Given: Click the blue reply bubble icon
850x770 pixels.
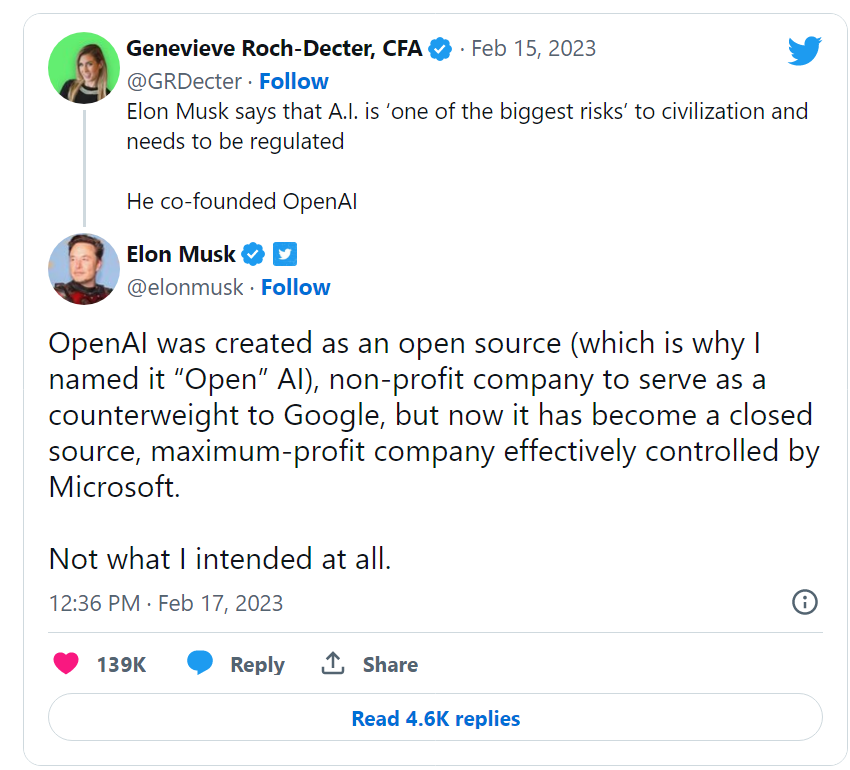Looking at the screenshot, I should coord(200,664).
